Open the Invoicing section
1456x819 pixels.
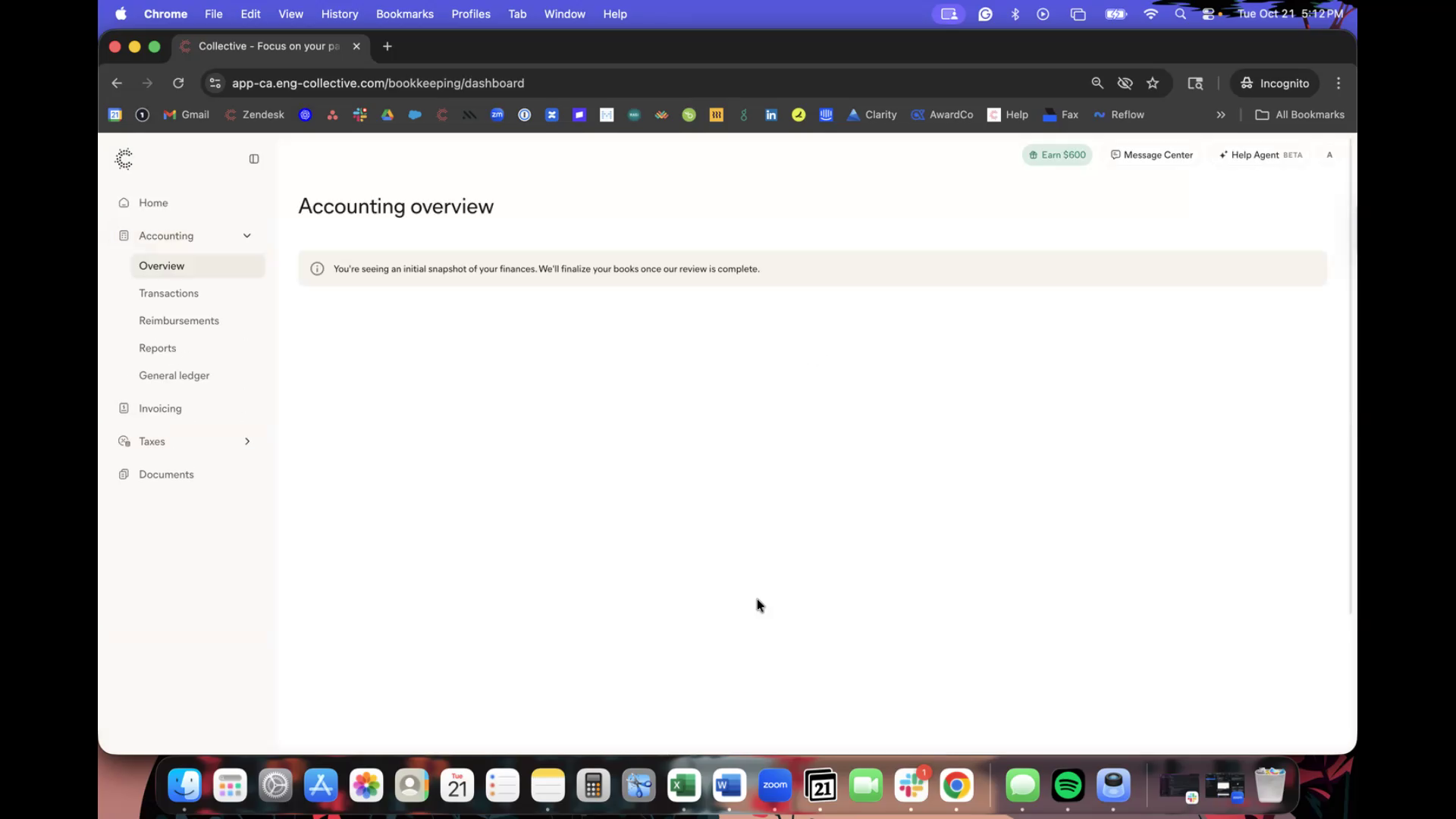click(160, 409)
